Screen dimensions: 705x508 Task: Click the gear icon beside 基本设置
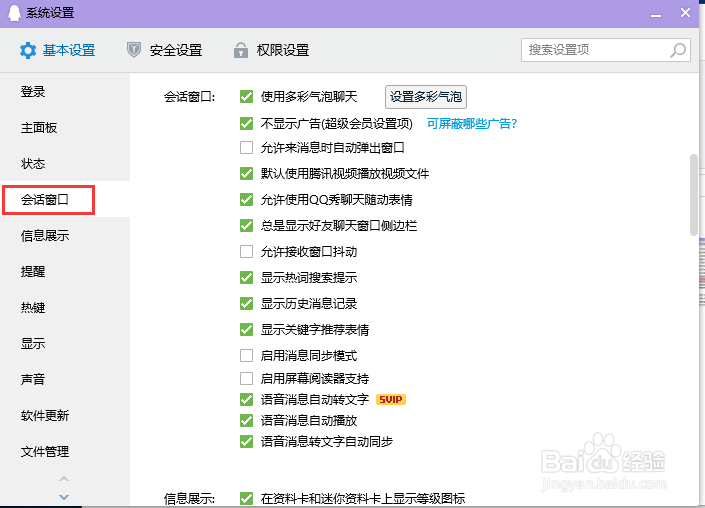(28, 50)
